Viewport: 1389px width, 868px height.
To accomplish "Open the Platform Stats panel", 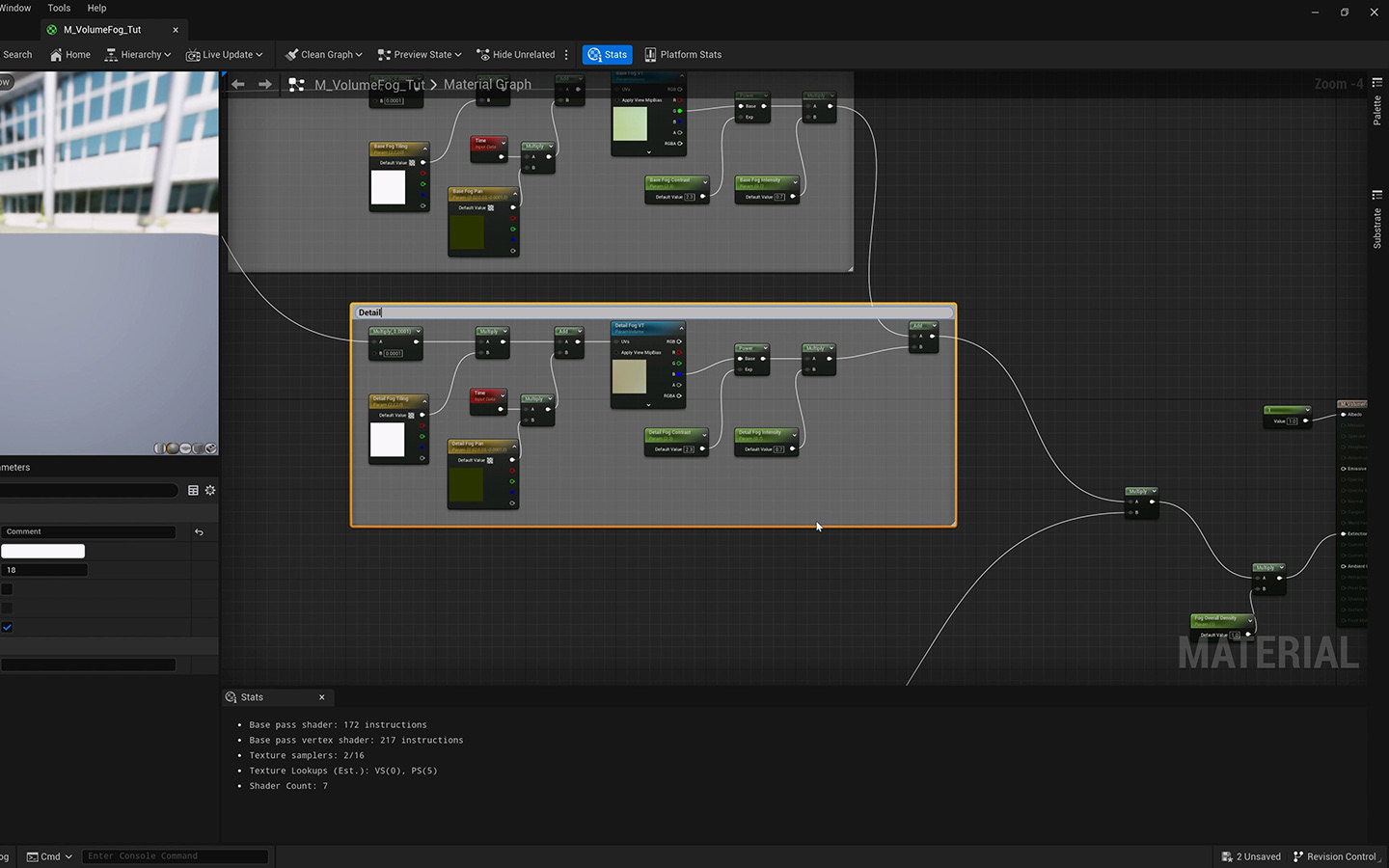I will (683, 55).
